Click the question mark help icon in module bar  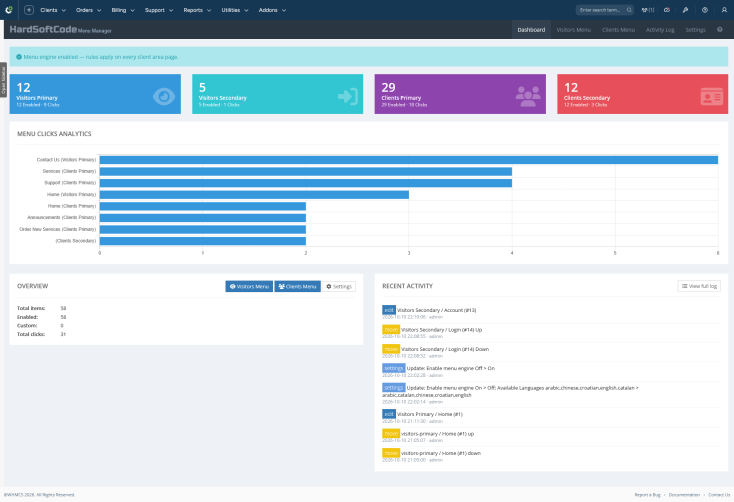pyautogui.click(x=719, y=30)
